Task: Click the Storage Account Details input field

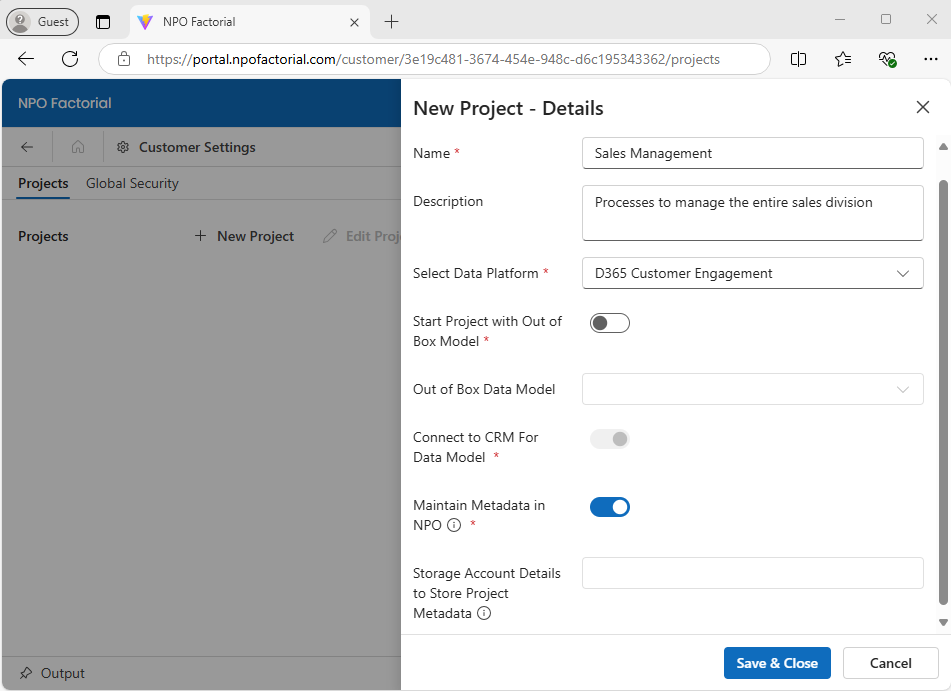Action: pos(752,573)
